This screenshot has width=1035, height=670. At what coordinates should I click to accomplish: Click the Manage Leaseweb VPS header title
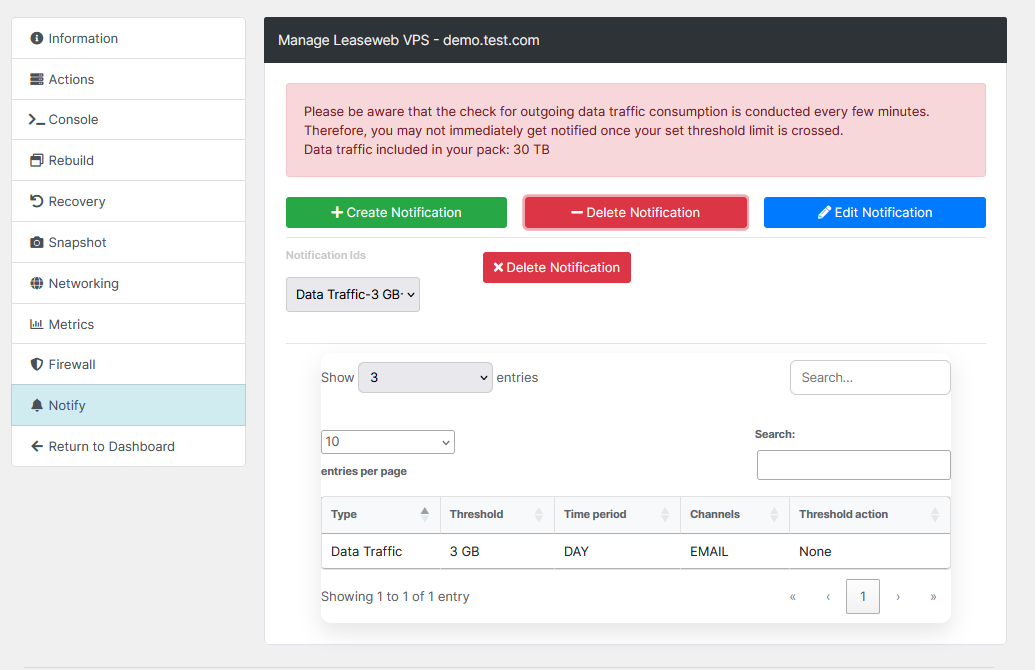click(x=409, y=40)
